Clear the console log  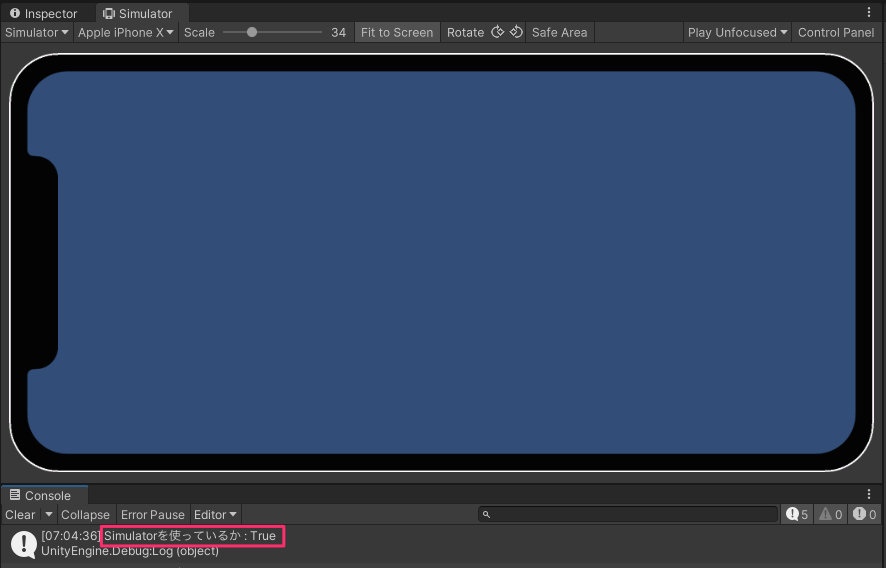20,514
